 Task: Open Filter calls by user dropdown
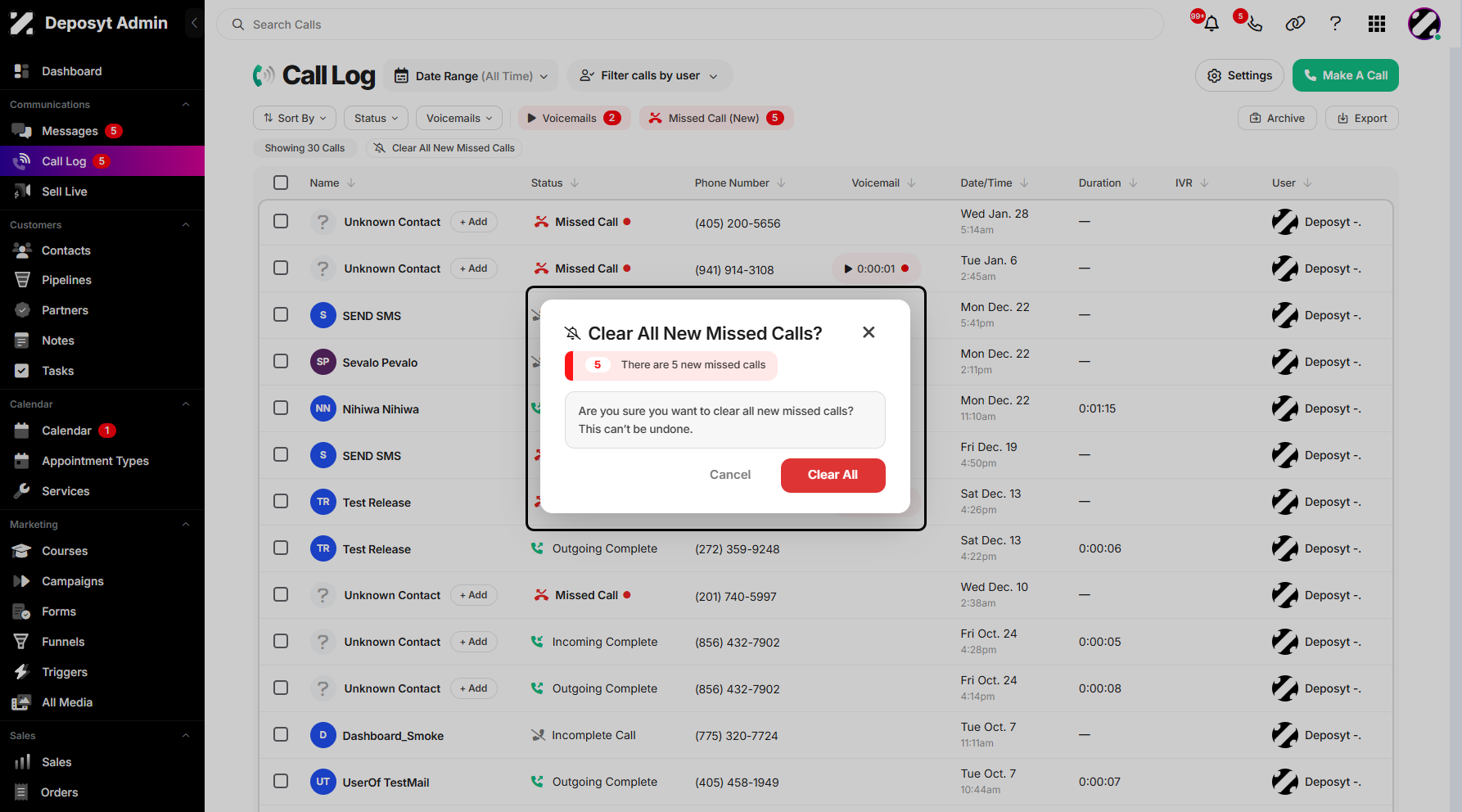coord(649,75)
